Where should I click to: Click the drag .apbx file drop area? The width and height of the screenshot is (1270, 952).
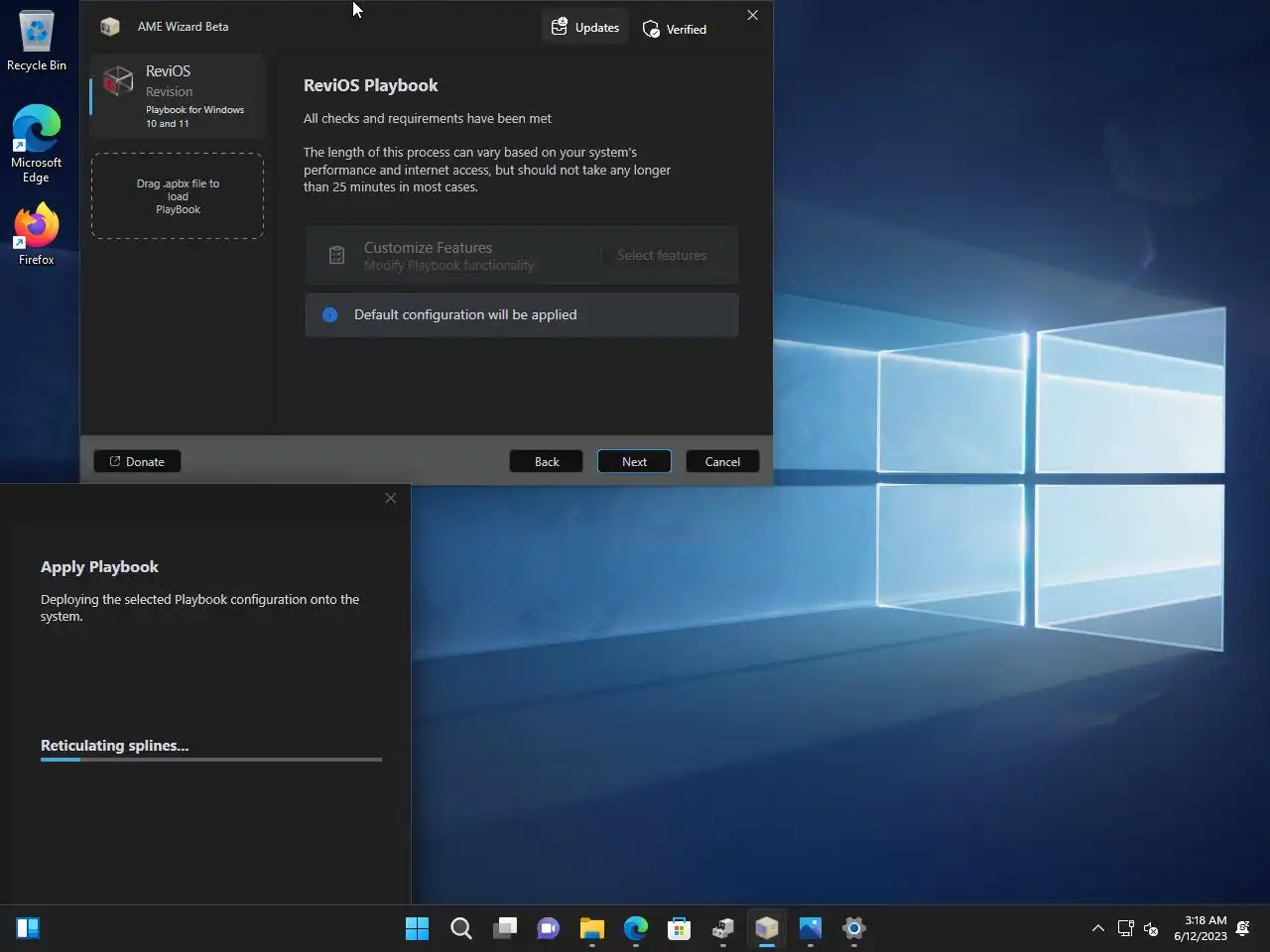pyautogui.click(x=178, y=195)
